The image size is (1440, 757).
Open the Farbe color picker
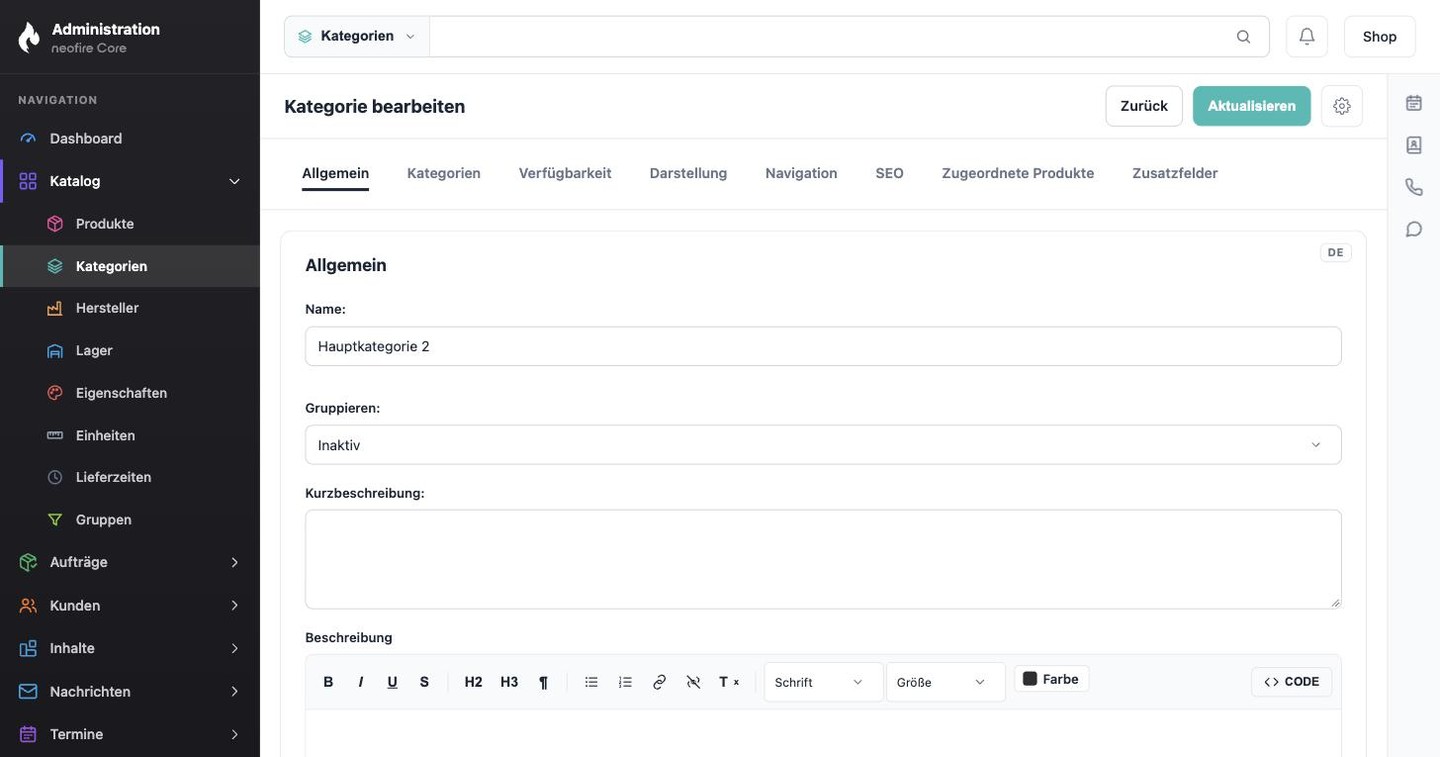coord(1051,679)
